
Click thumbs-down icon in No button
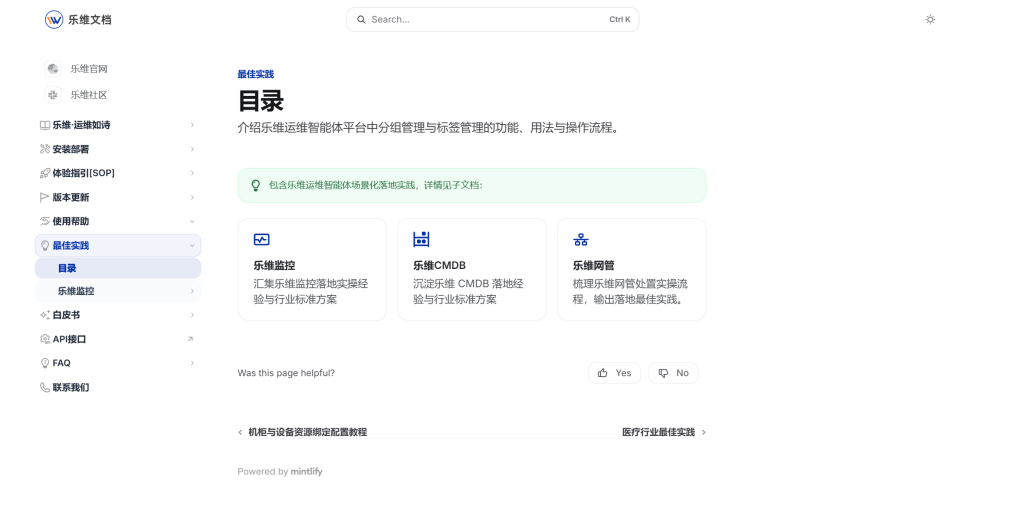pyautogui.click(x=664, y=373)
